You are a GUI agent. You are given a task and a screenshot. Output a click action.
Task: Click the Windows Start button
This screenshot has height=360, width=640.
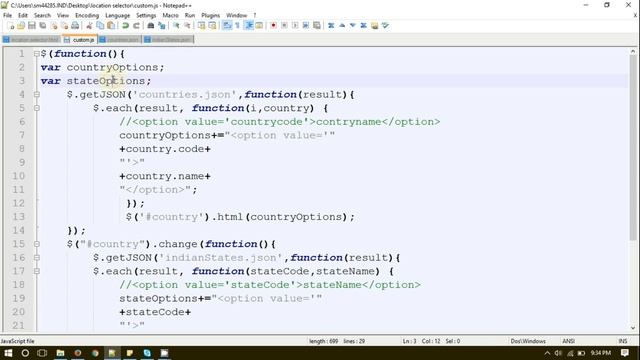pos(8,353)
